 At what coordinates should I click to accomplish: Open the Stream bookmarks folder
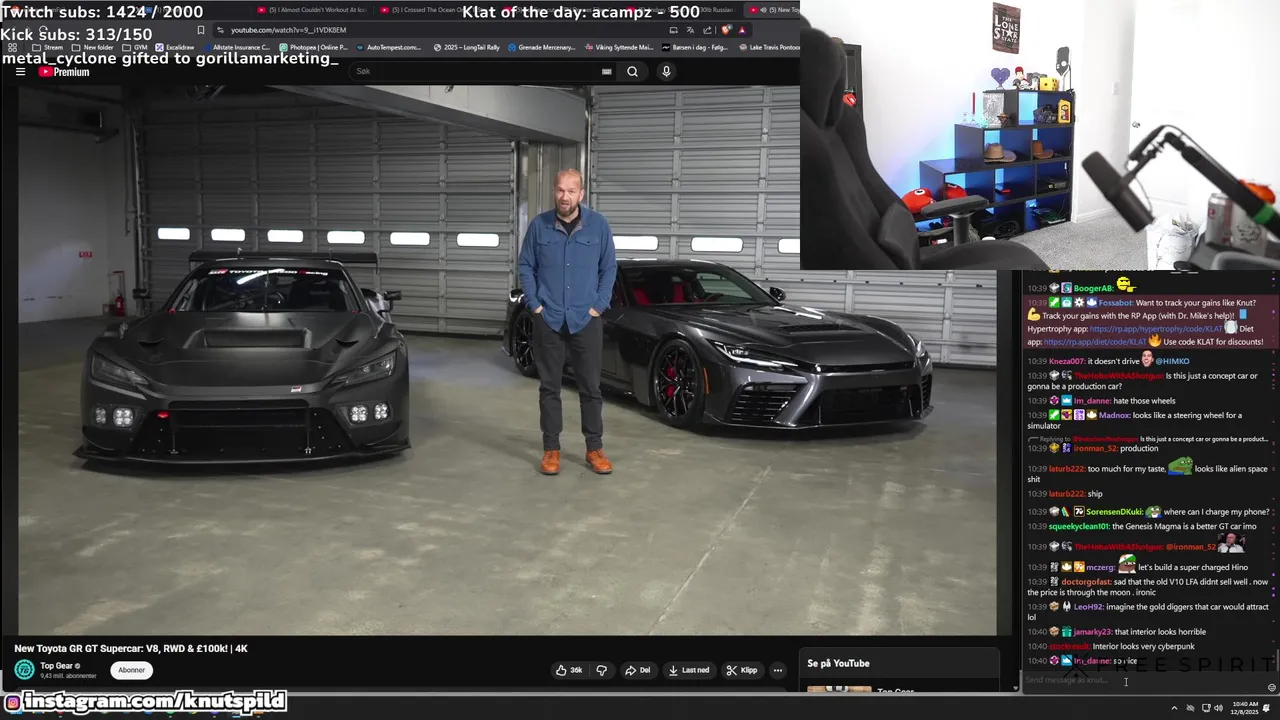coord(48,47)
